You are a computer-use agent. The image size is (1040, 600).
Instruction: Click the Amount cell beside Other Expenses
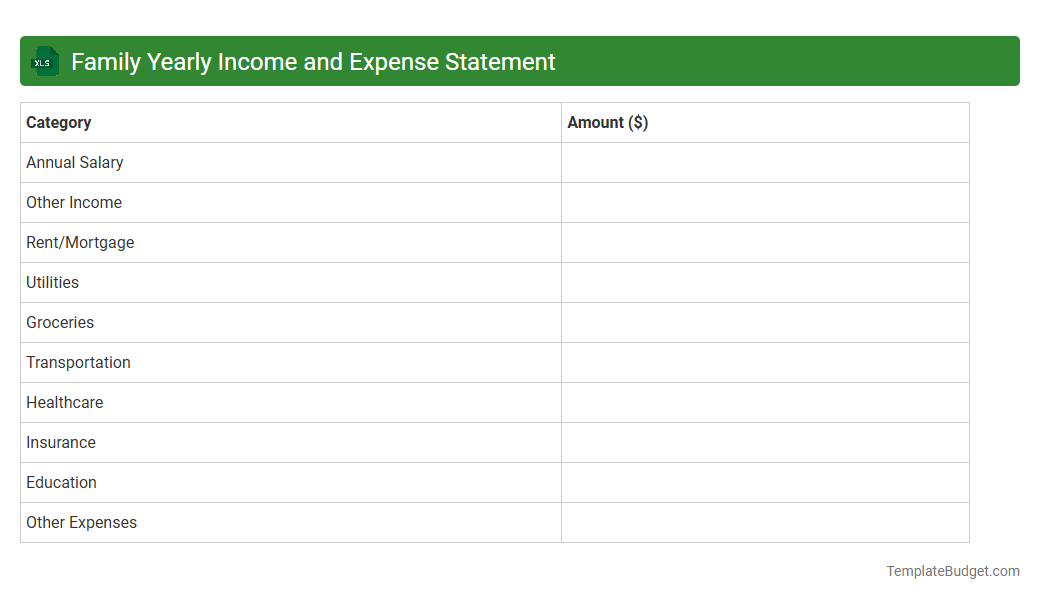click(x=765, y=522)
